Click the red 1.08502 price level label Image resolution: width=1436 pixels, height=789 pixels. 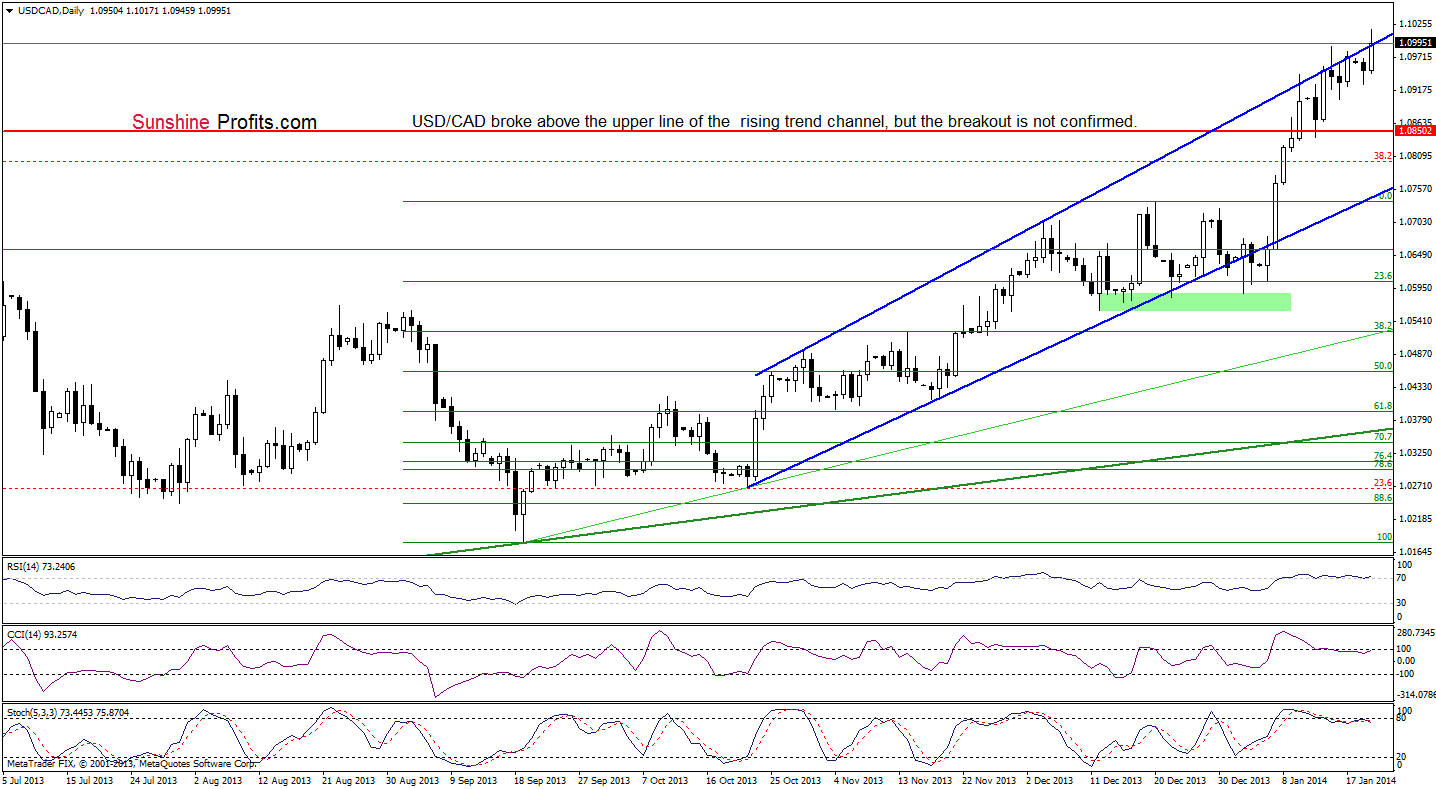pos(1415,130)
